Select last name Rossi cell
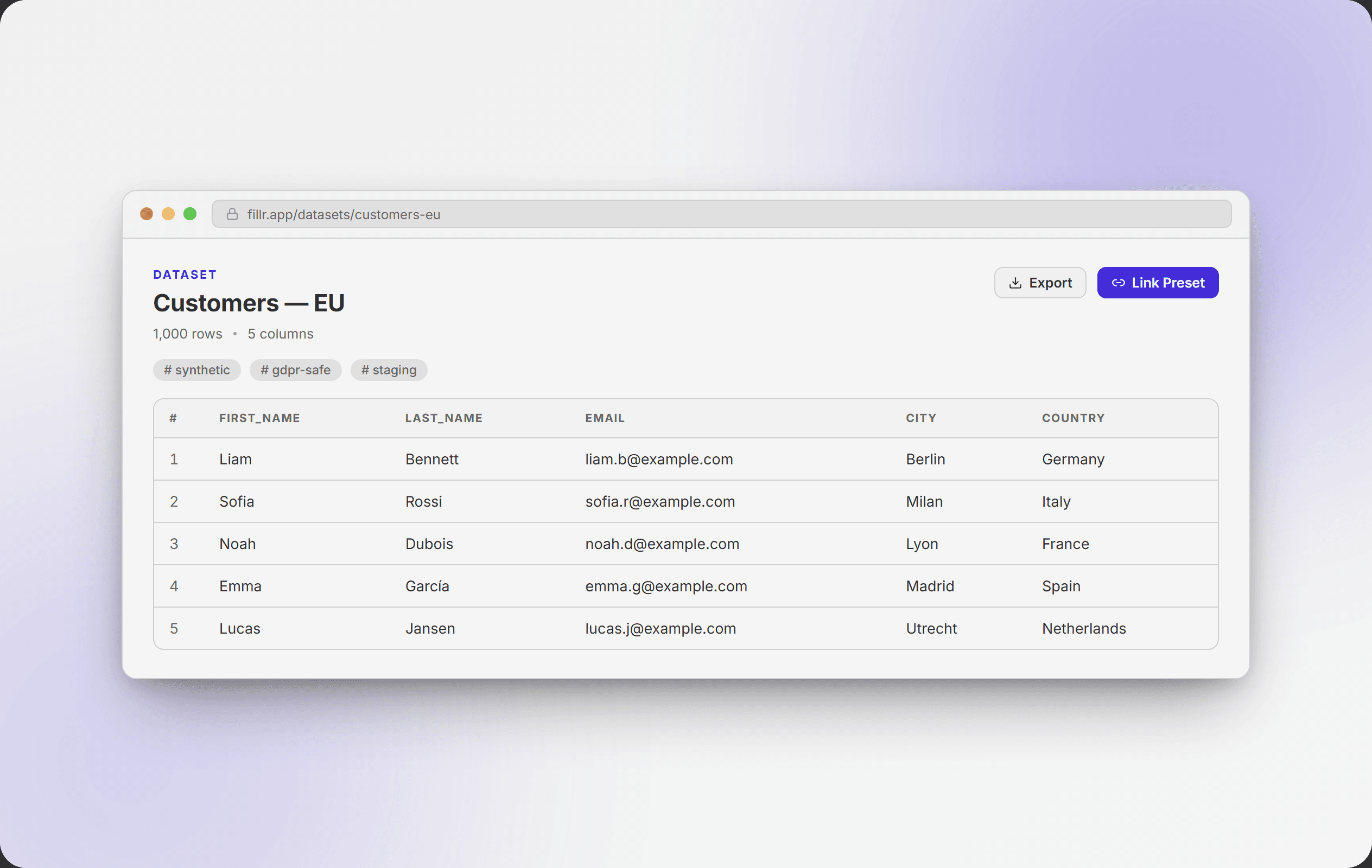The image size is (1372, 868). (x=424, y=501)
